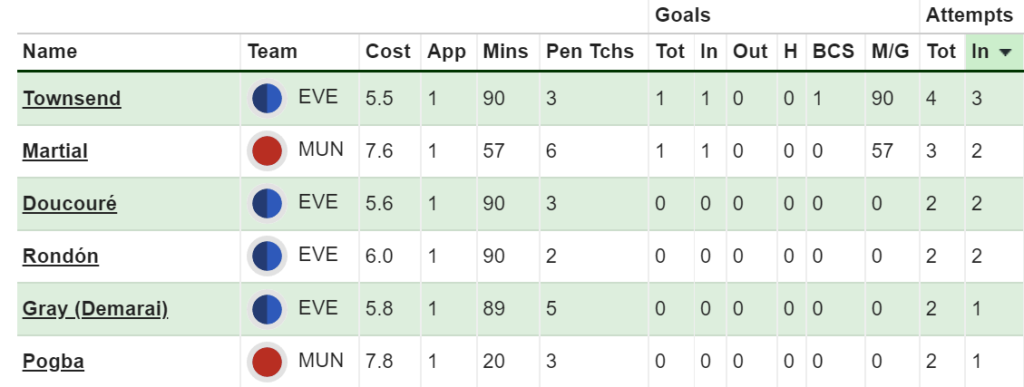Open Rondón player link

[61, 256]
